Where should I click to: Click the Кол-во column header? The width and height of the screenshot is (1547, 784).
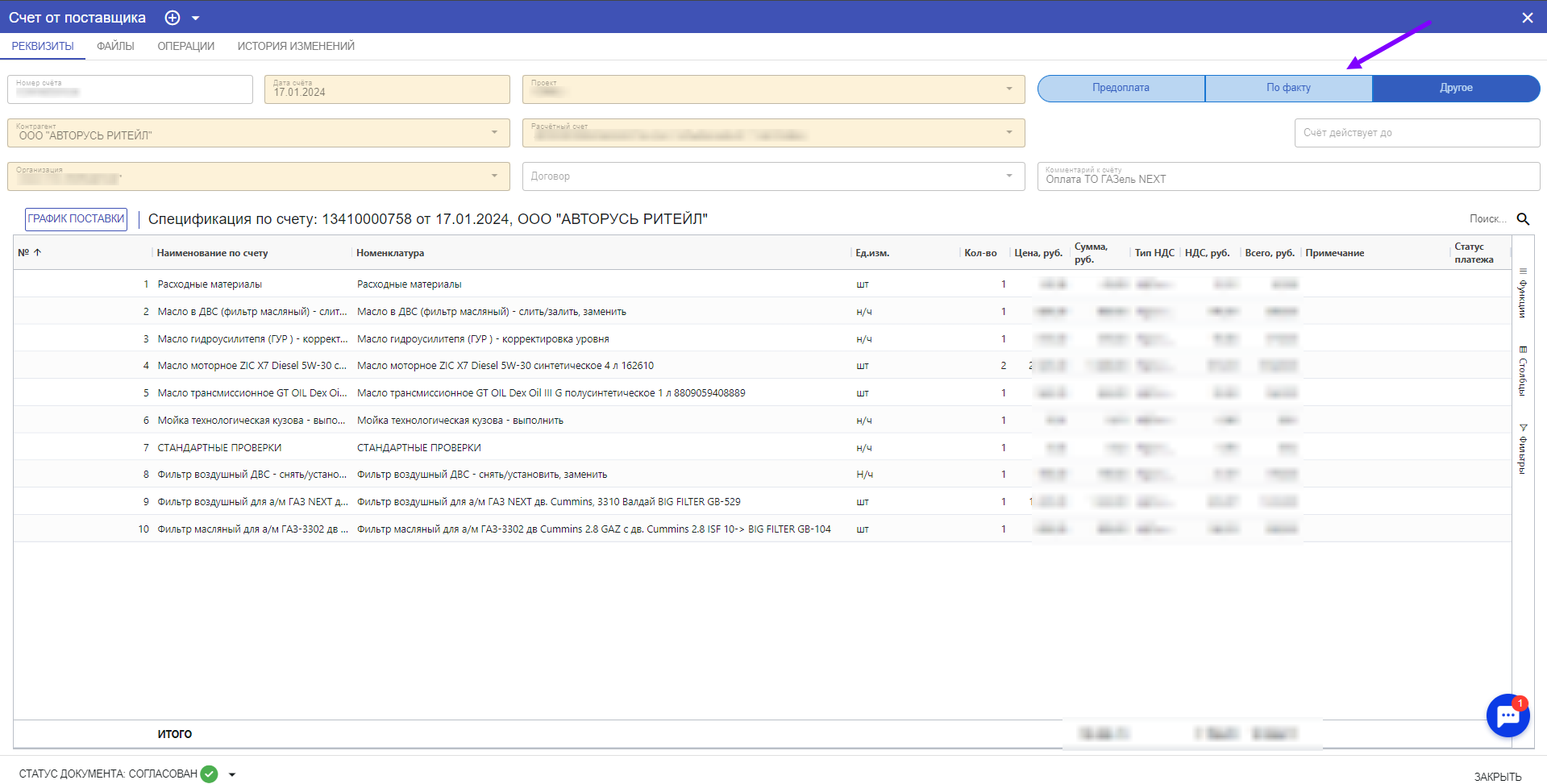980,253
